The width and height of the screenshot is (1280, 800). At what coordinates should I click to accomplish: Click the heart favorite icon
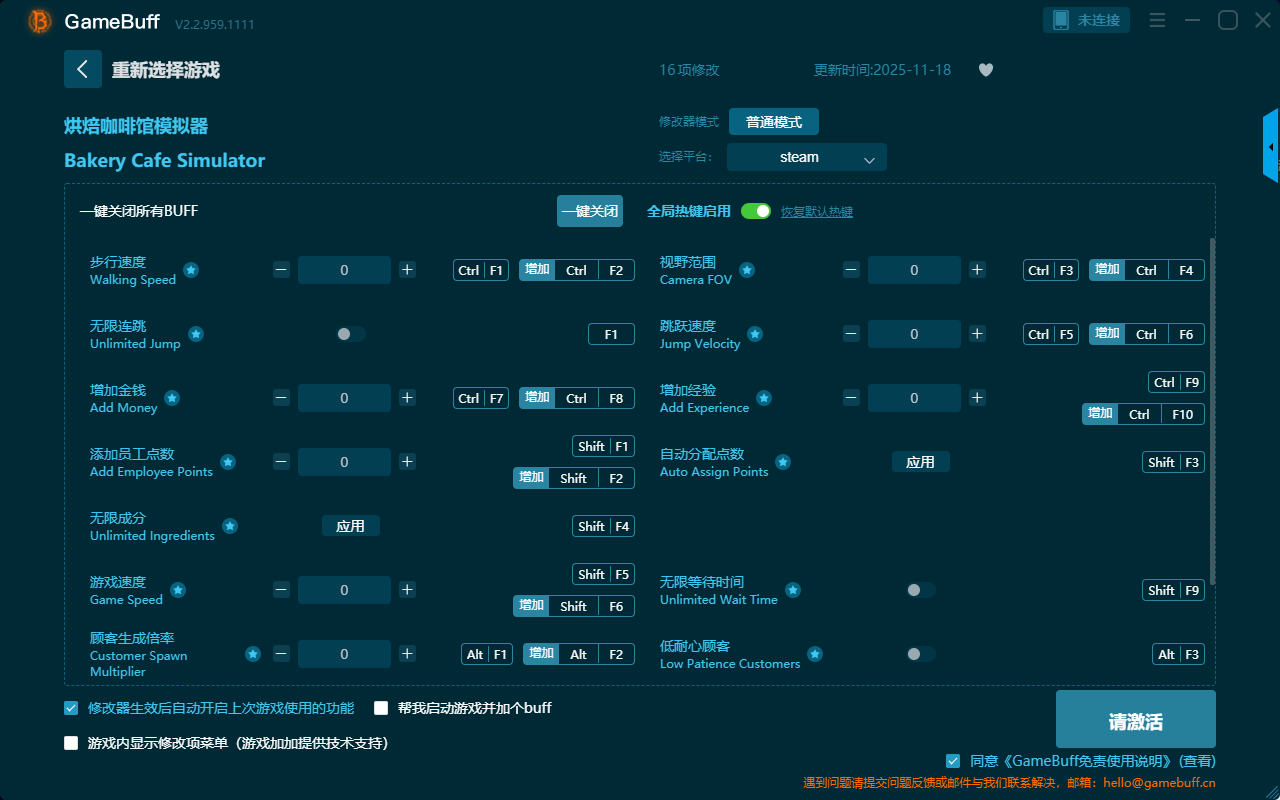pos(985,70)
